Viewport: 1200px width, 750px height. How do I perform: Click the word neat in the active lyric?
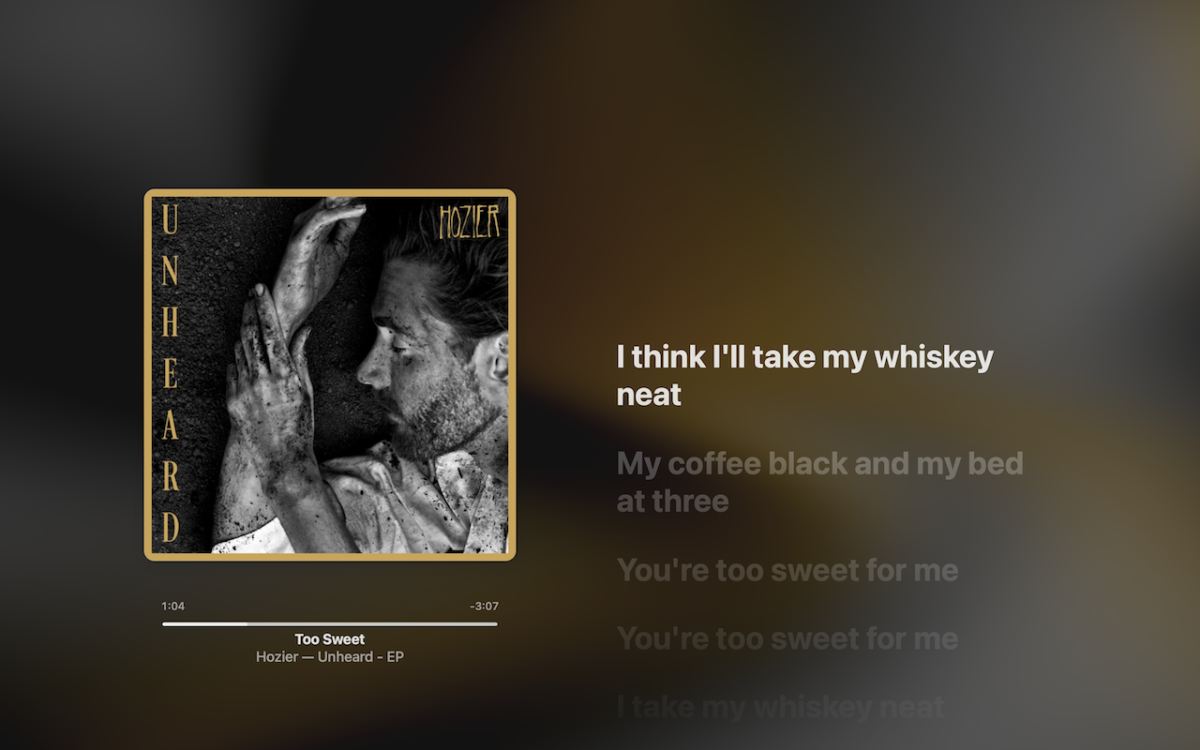coord(649,395)
